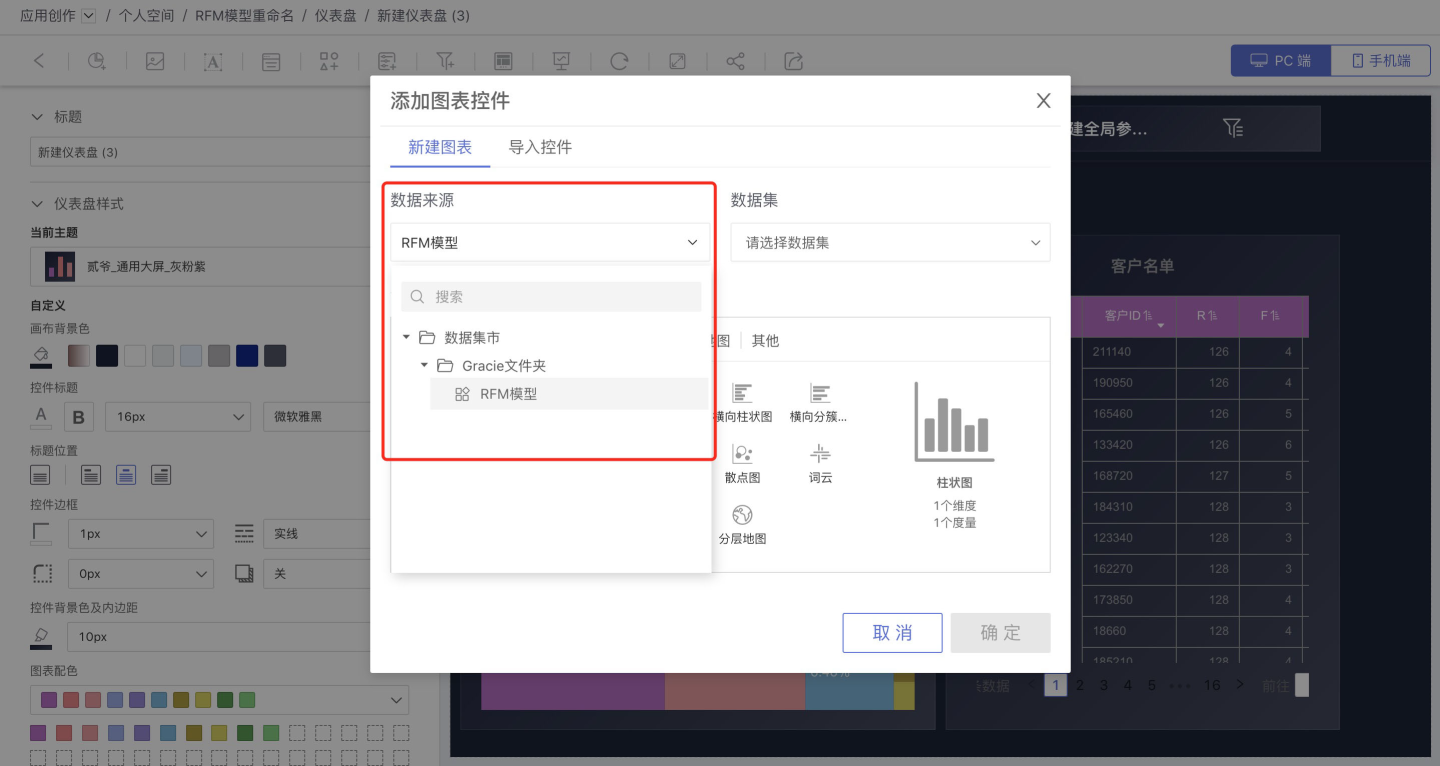Collapse the Gracie文件夹 folder

point(424,366)
